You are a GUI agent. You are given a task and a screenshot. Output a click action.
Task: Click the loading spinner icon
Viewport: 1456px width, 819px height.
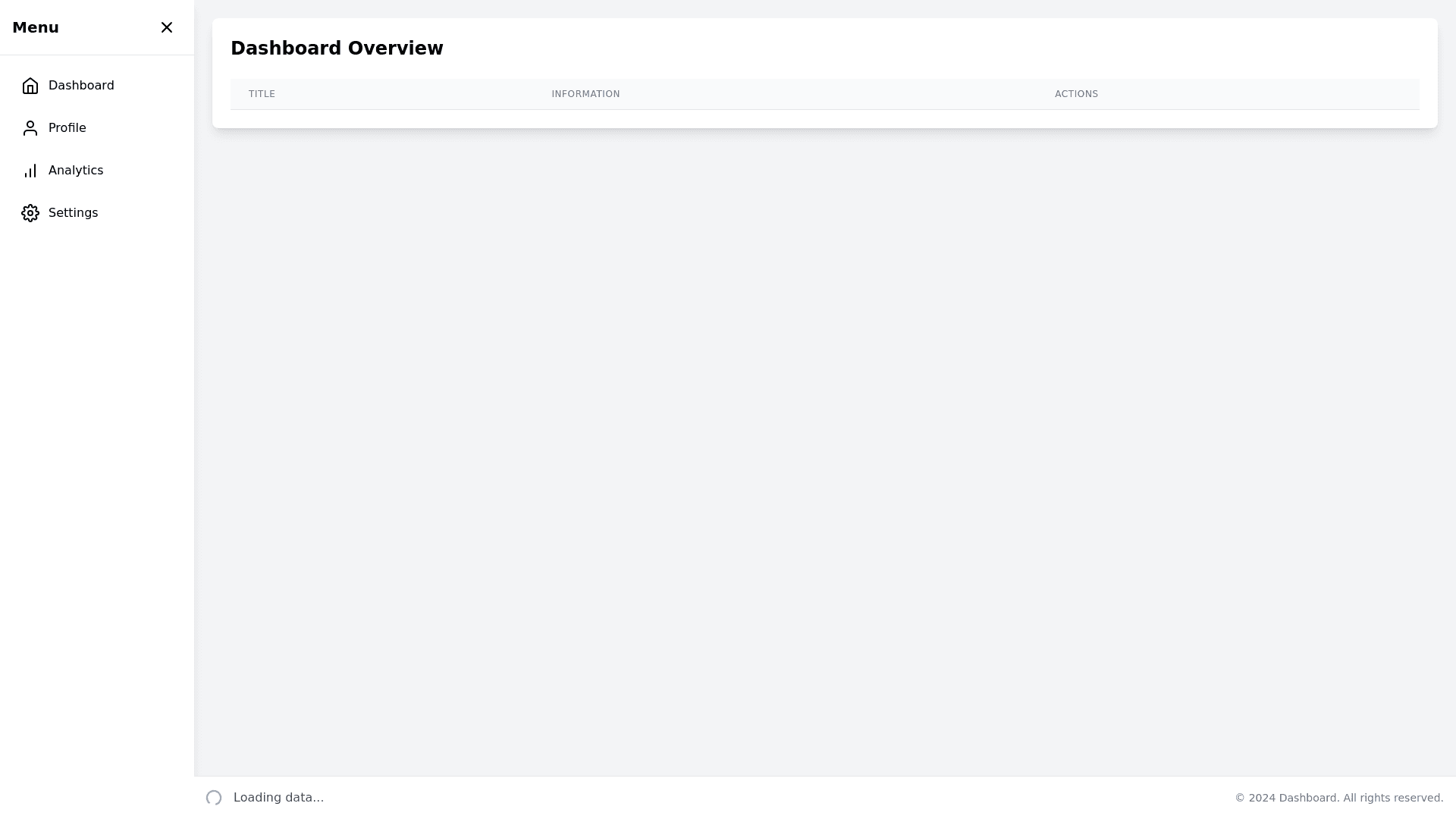point(214,798)
